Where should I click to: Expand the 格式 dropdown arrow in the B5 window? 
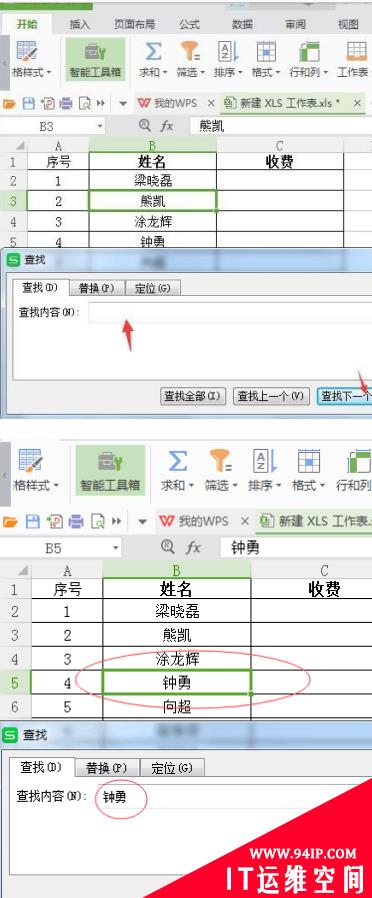322,486
